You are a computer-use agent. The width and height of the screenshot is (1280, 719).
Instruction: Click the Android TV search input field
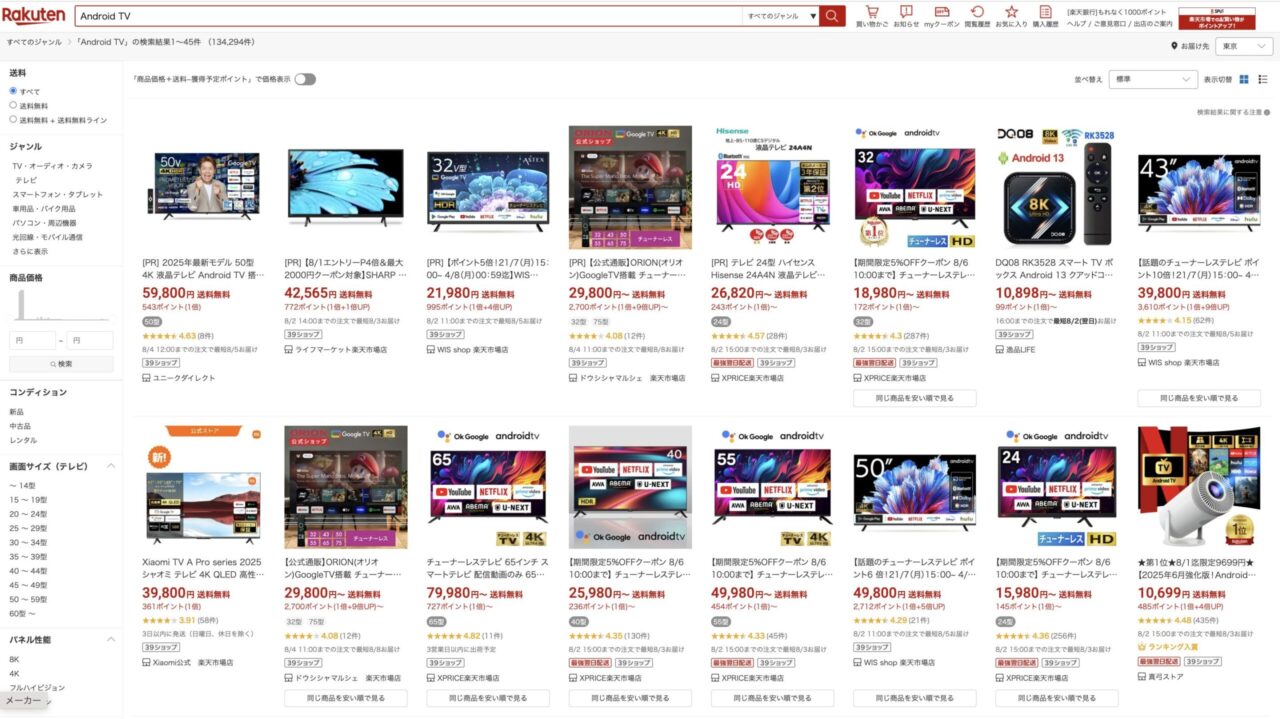click(x=408, y=16)
